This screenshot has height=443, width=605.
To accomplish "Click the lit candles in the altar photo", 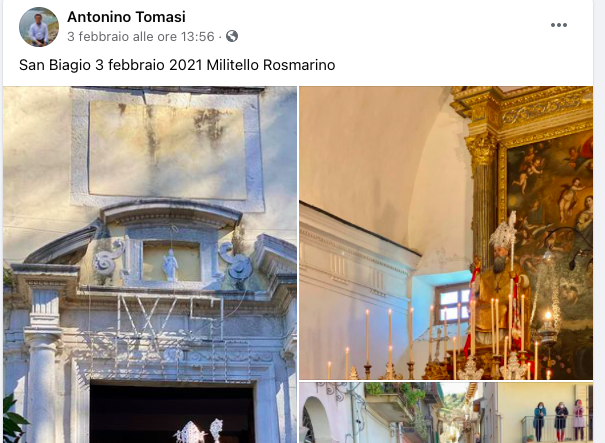I will [x=432, y=340].
